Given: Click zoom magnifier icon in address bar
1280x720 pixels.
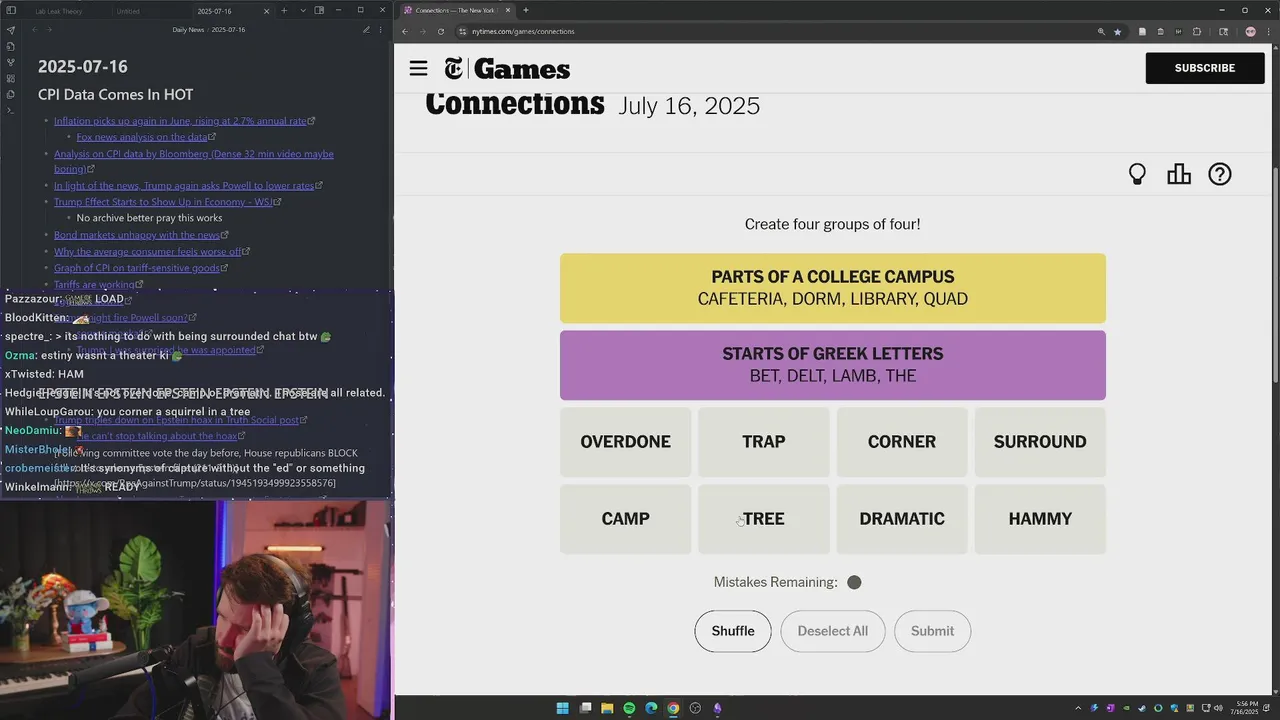Looking at the screenshot, I should click(1102, 31).
